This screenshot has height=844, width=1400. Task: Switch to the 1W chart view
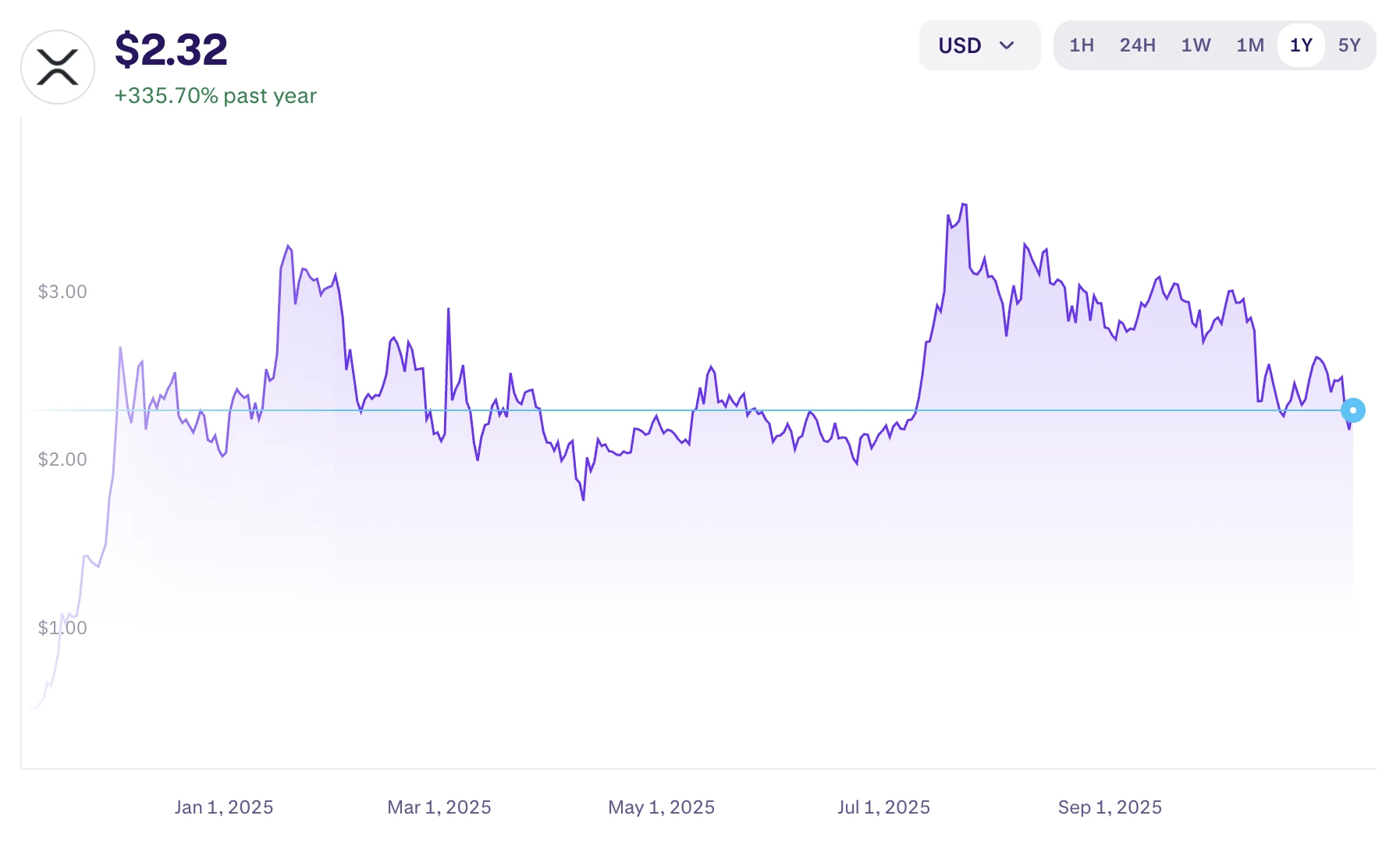[x=1196, y=45]
